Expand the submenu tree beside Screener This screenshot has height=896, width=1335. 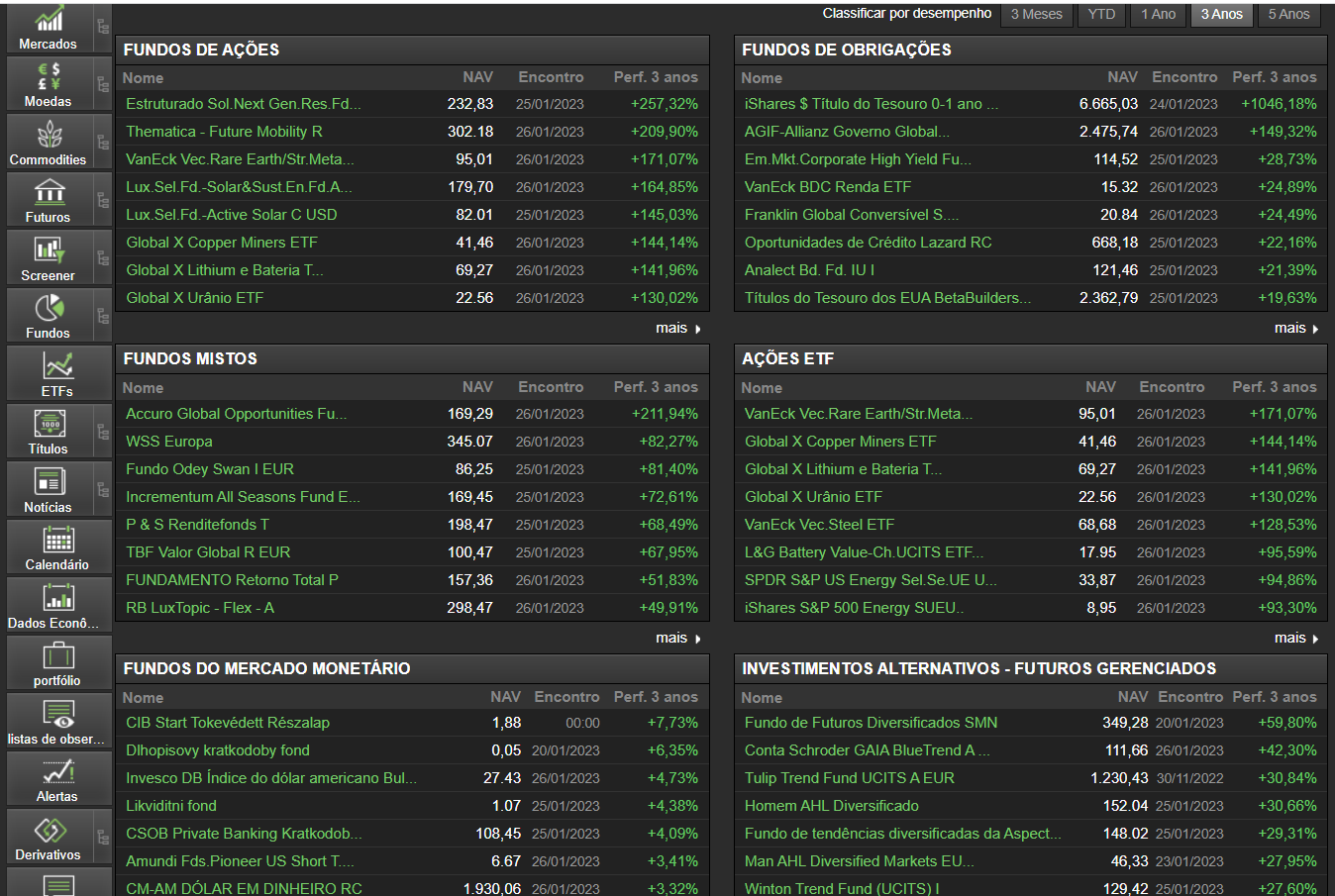point(103,258)
